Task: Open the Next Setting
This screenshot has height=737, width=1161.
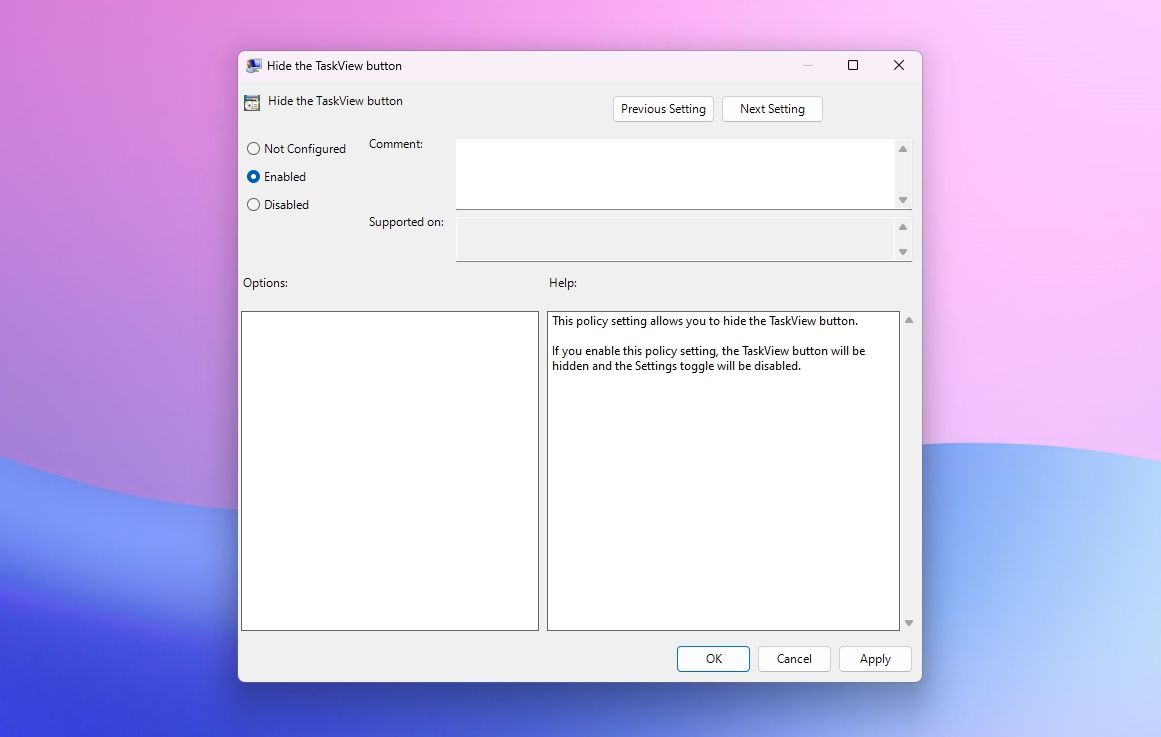Action: coord(771,108)
